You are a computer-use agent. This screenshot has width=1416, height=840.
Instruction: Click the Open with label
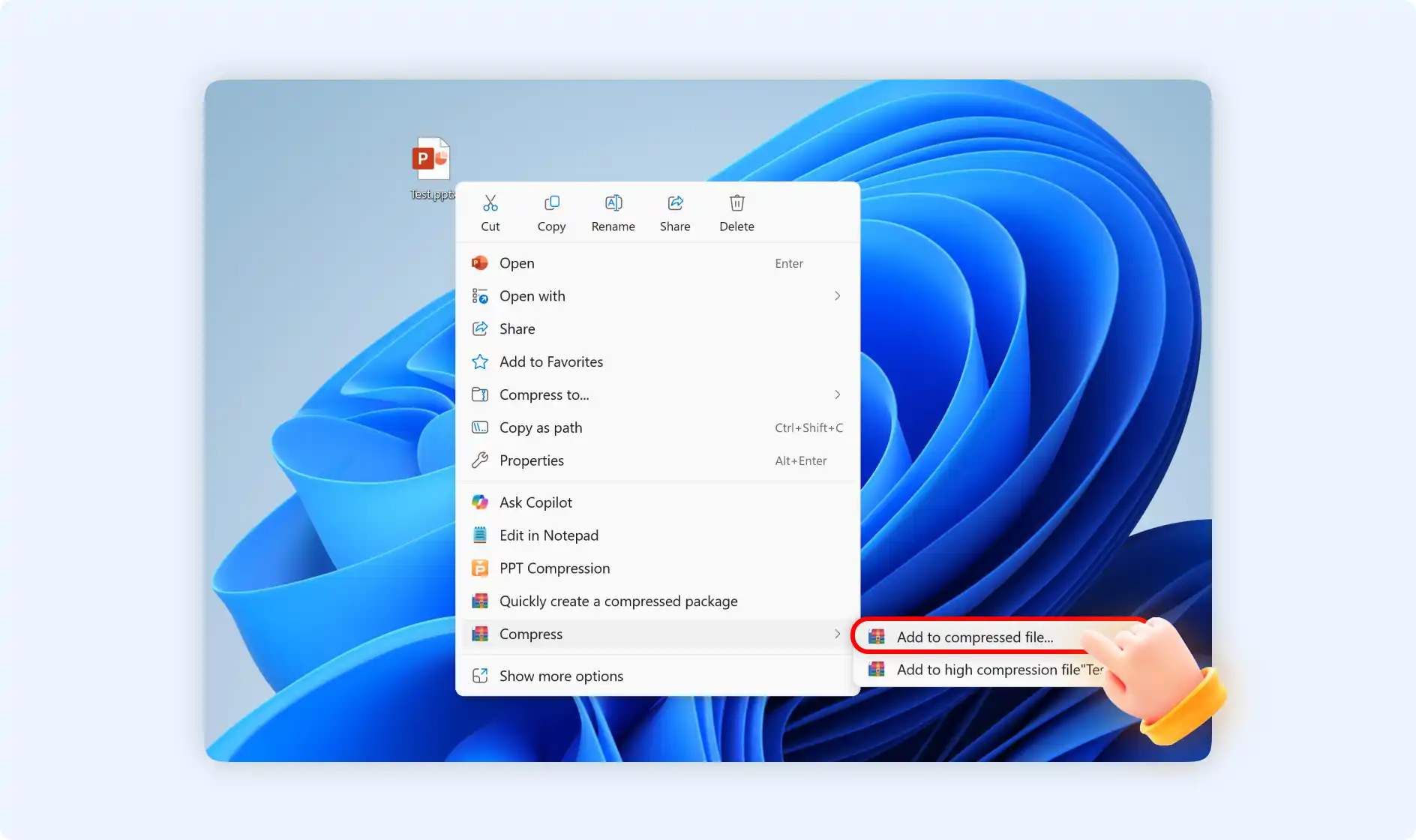pos(532,296)
